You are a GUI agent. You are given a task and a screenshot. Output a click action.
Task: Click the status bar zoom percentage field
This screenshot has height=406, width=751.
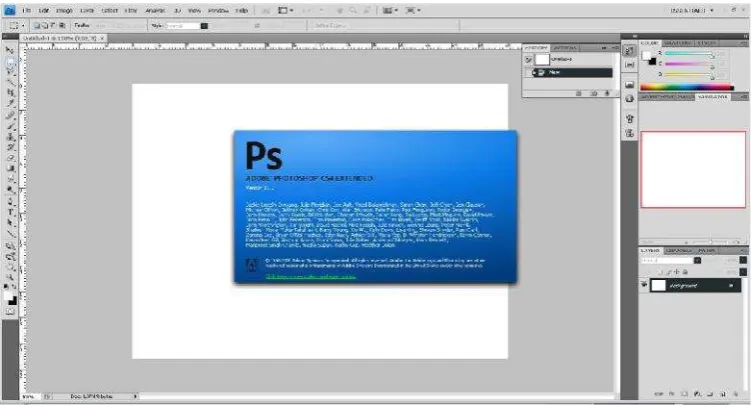30,396
